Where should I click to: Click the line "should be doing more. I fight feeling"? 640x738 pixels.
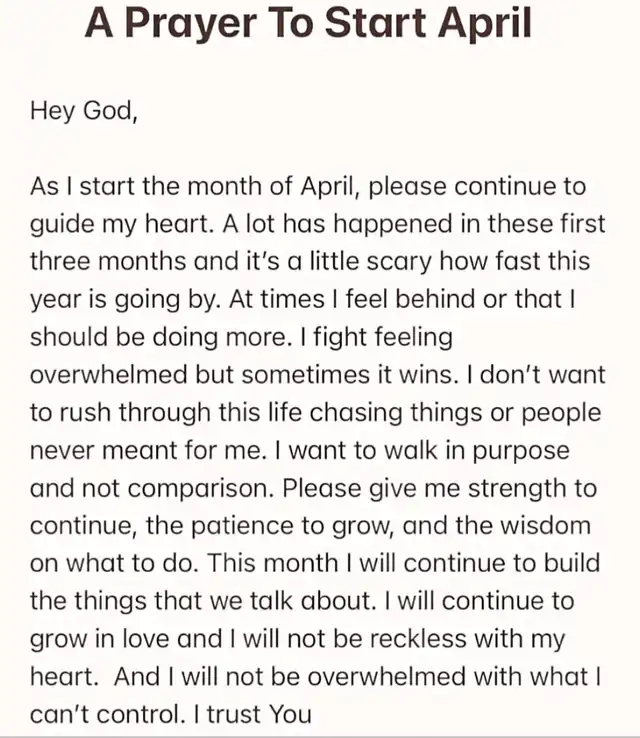point(241,337)
